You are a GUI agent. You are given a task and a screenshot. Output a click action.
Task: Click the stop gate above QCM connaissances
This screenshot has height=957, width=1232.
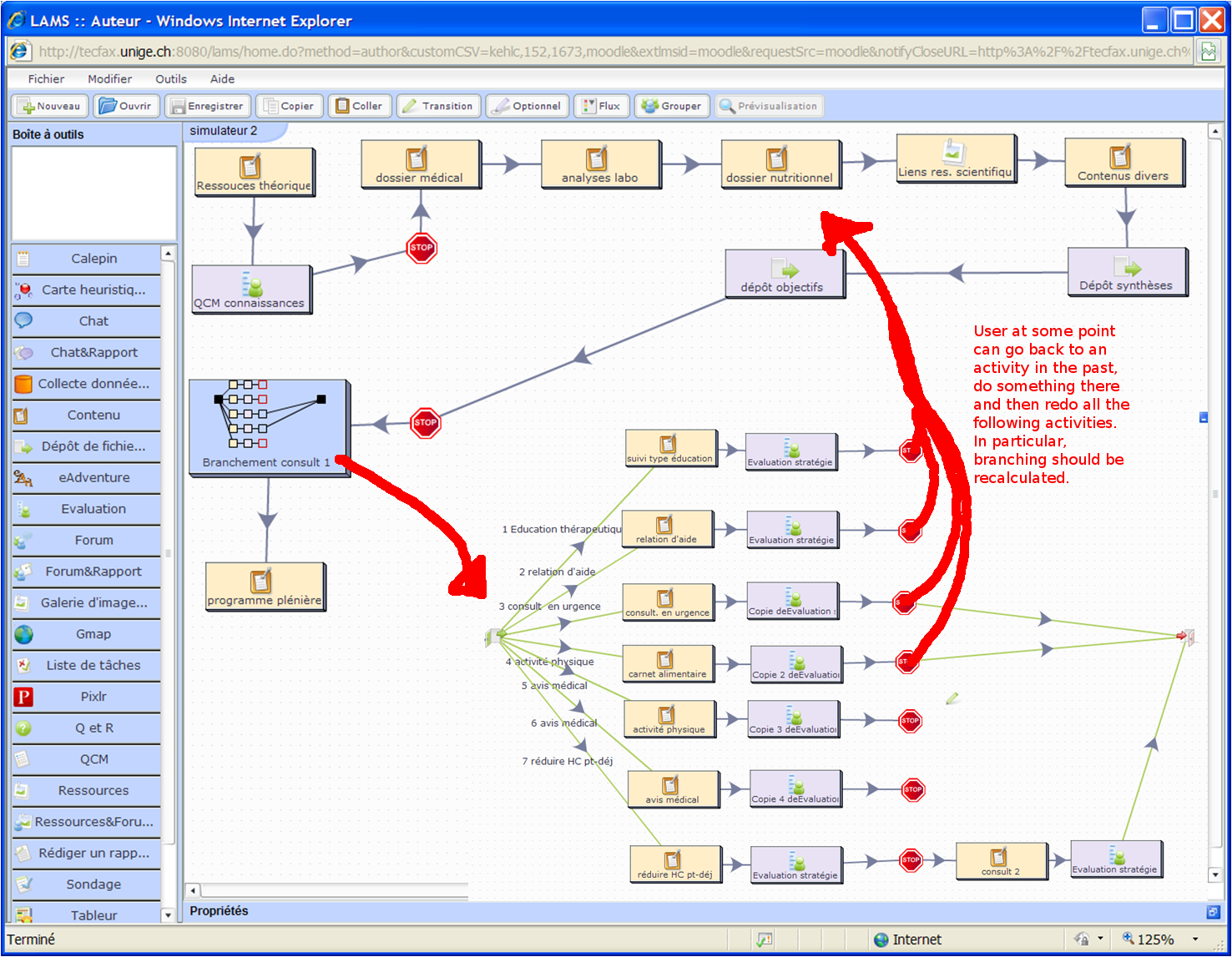422,248
